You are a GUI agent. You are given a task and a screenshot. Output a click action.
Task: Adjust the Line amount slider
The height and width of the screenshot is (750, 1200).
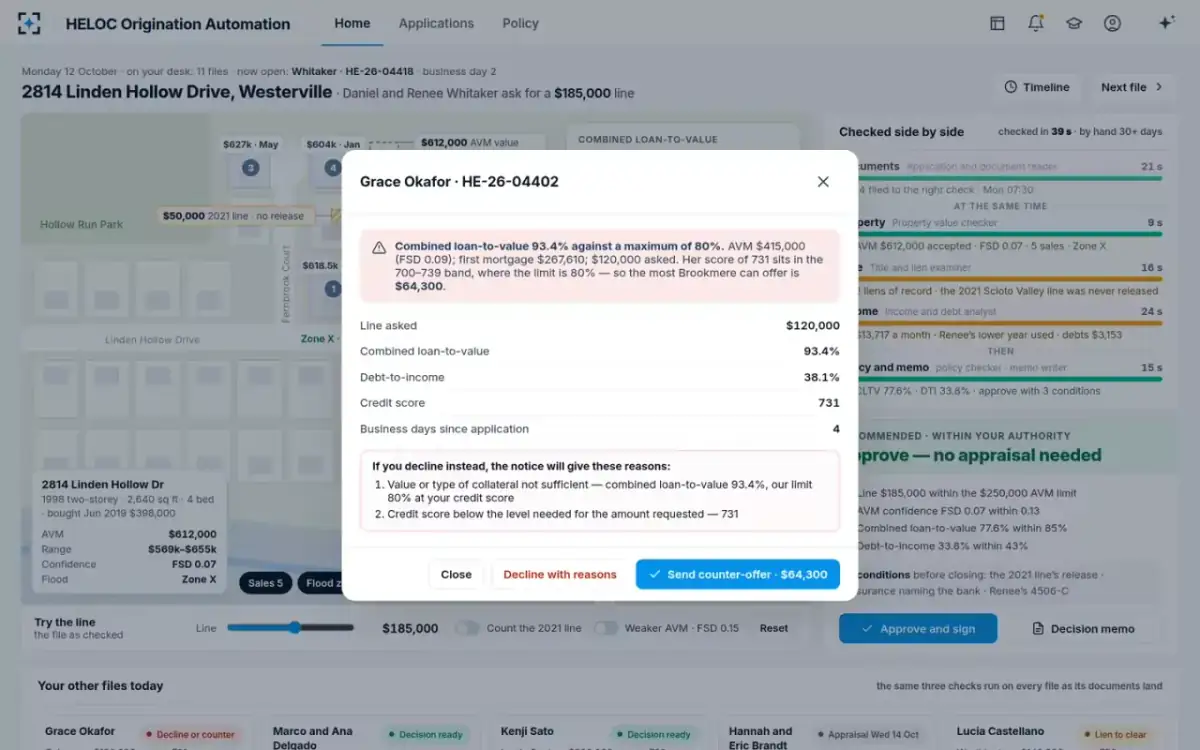coord(290,628)
